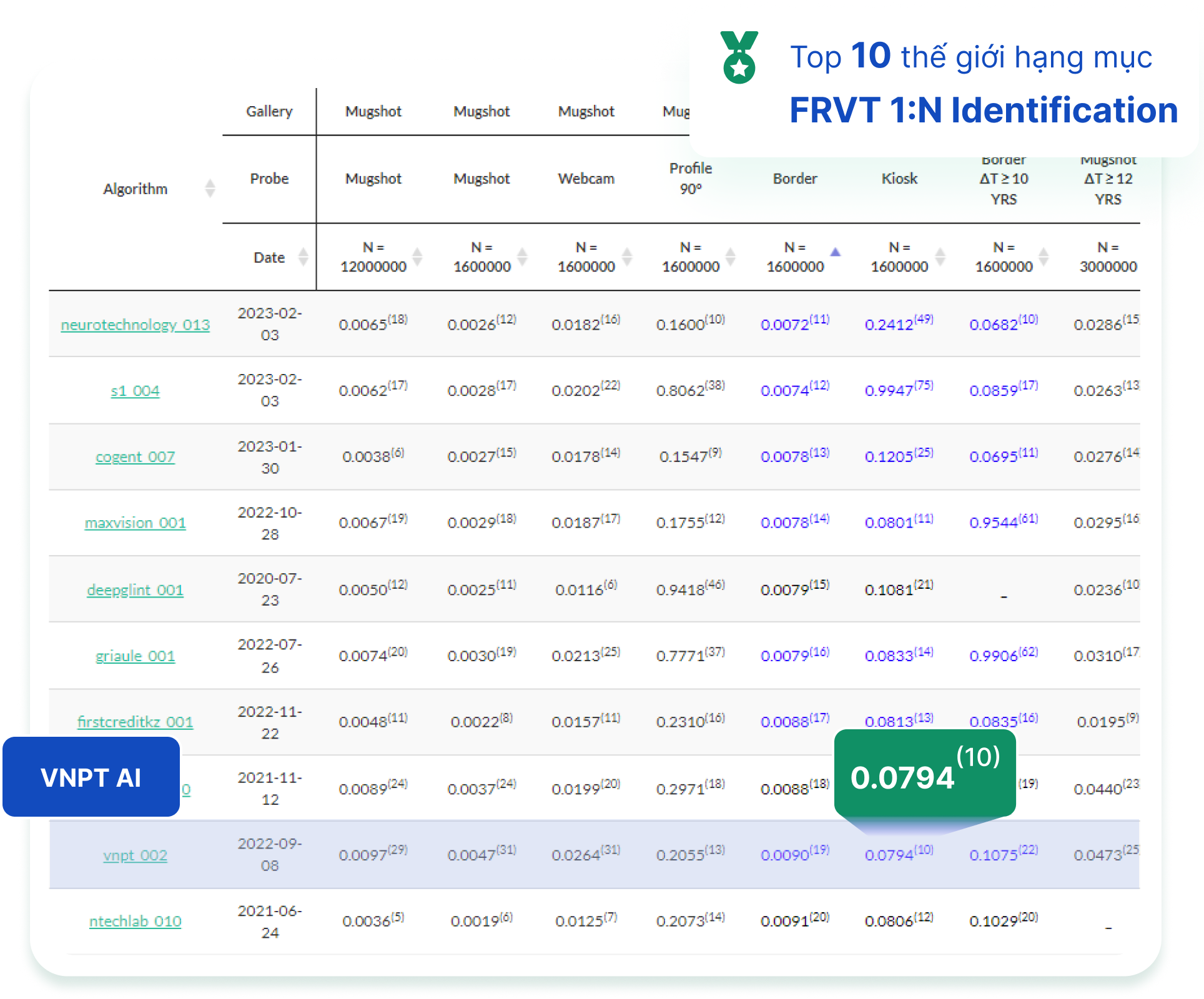
Task: Sort by N = 12000000 column
Action: pyautogui.click(x=417, y=257)
